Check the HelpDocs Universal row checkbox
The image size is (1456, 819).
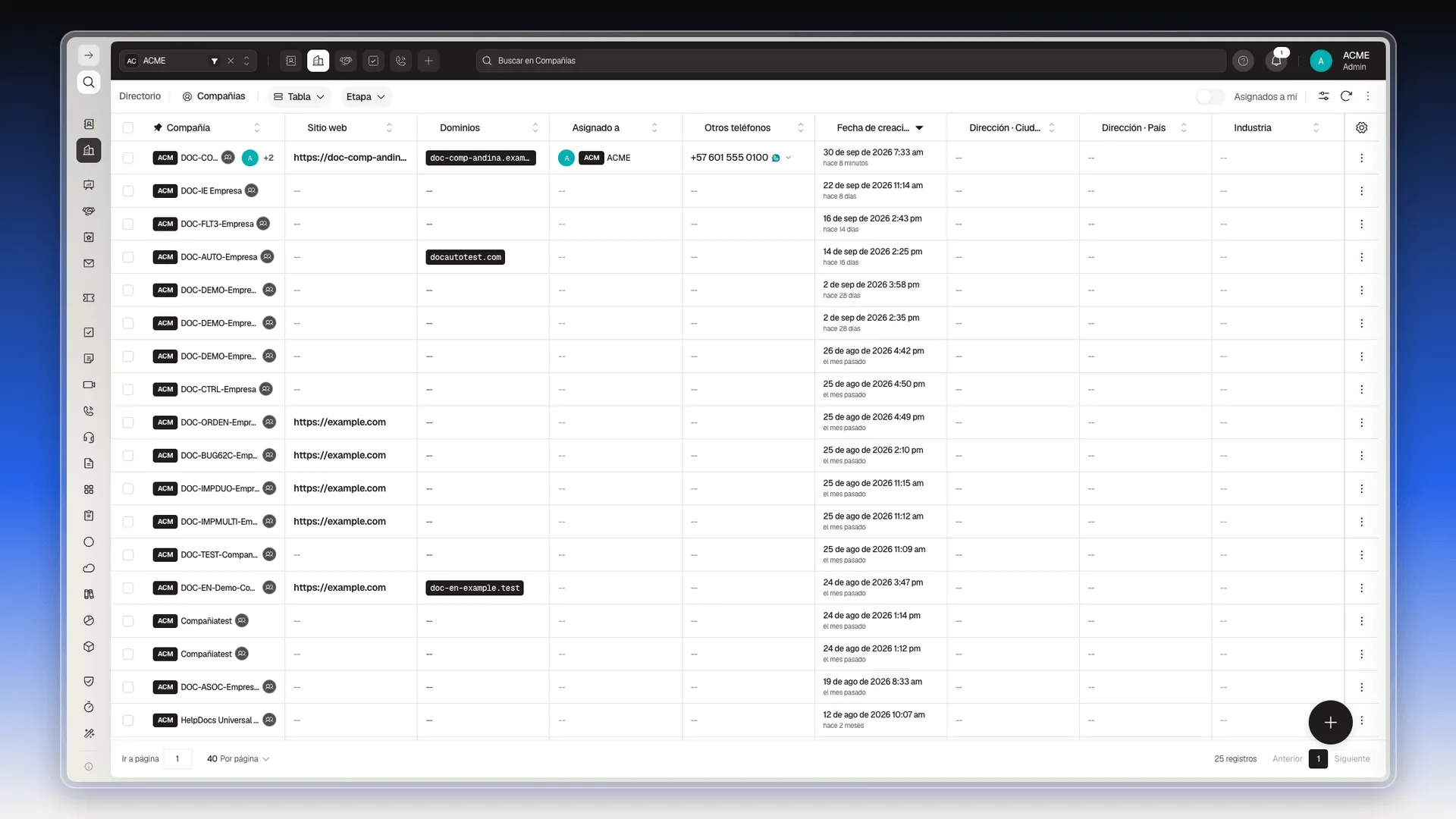pos(128,720)
